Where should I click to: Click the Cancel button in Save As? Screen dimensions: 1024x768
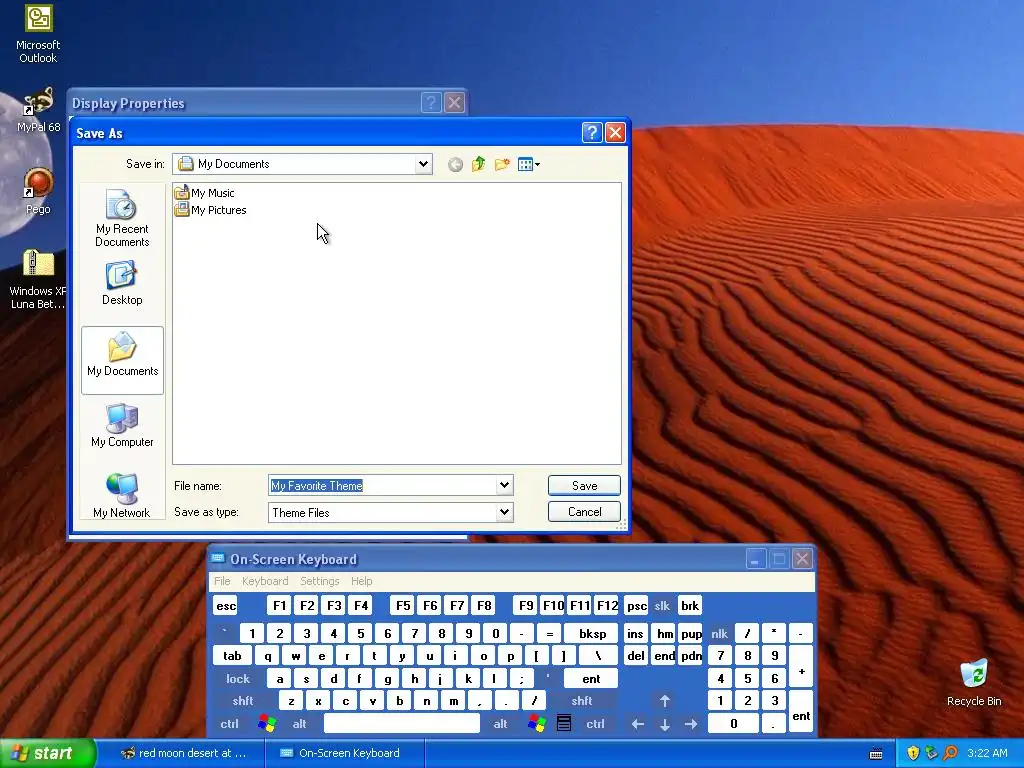pos(584,511)
